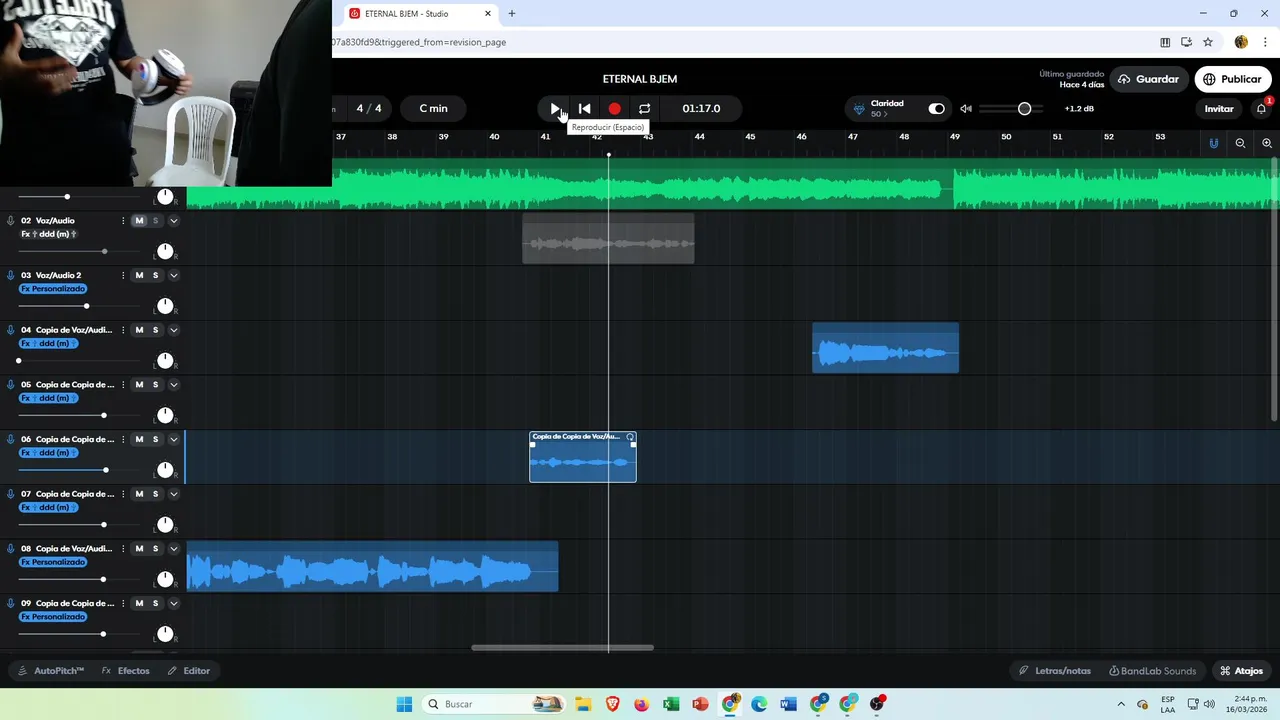Viewport: 1280px width, 720px height.
Task: Solo track 09
Action: (155, 603)
